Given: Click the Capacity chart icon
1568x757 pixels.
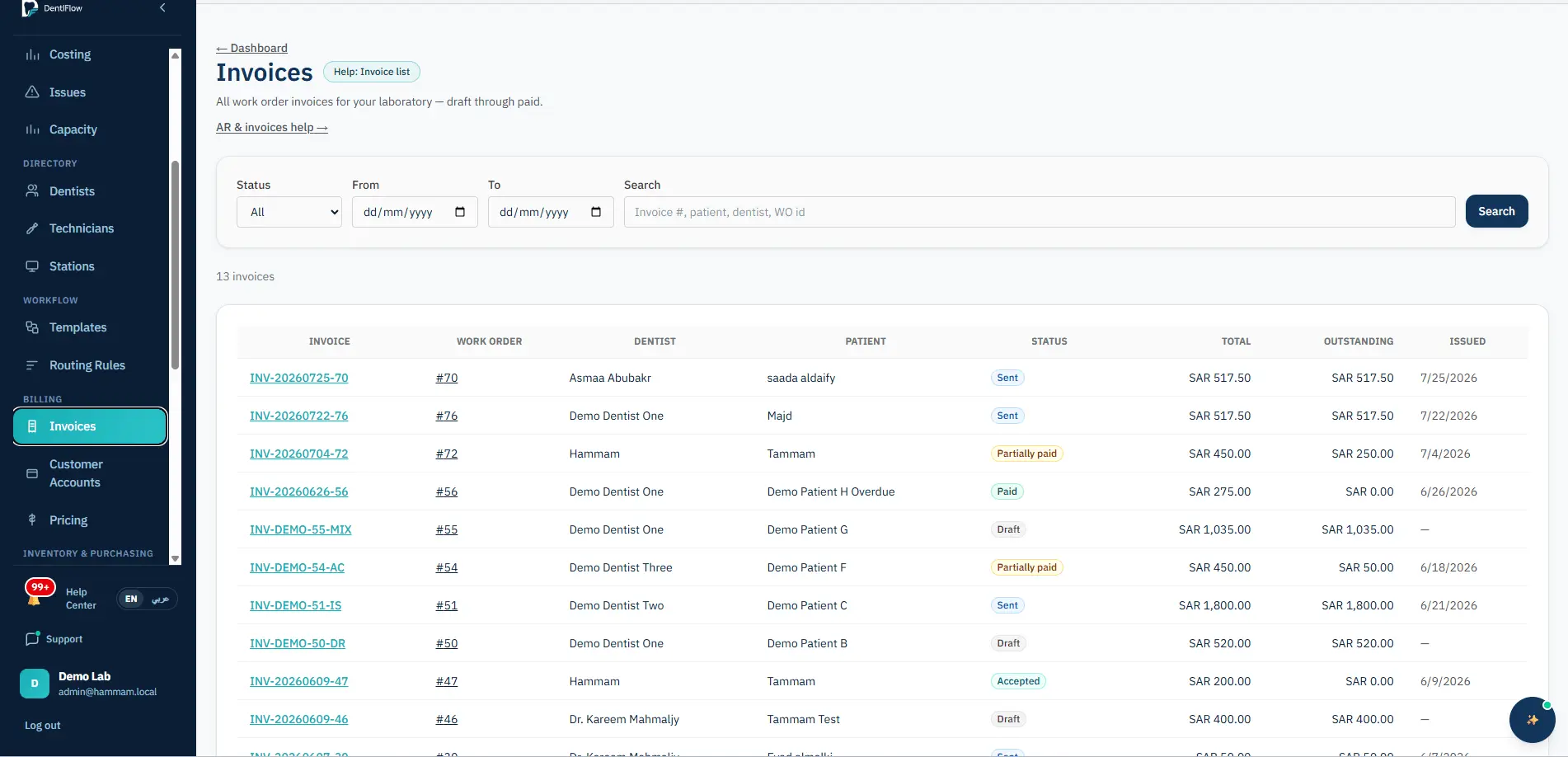Looking at the screenshot, I should (32, 129).
